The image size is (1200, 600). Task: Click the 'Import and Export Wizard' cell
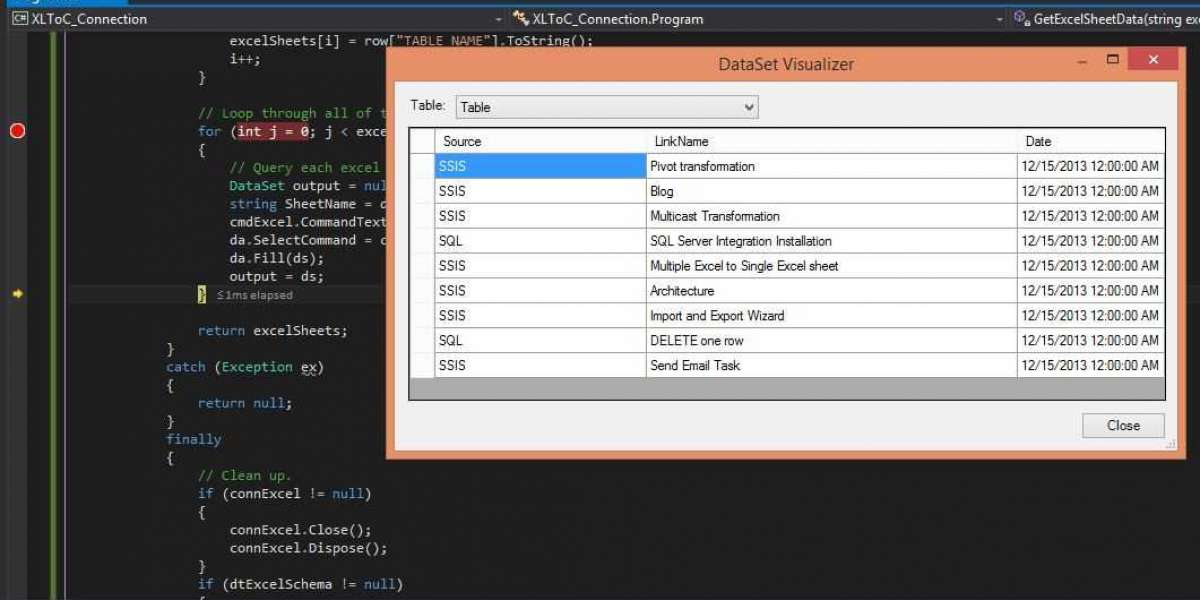point(831,316)
